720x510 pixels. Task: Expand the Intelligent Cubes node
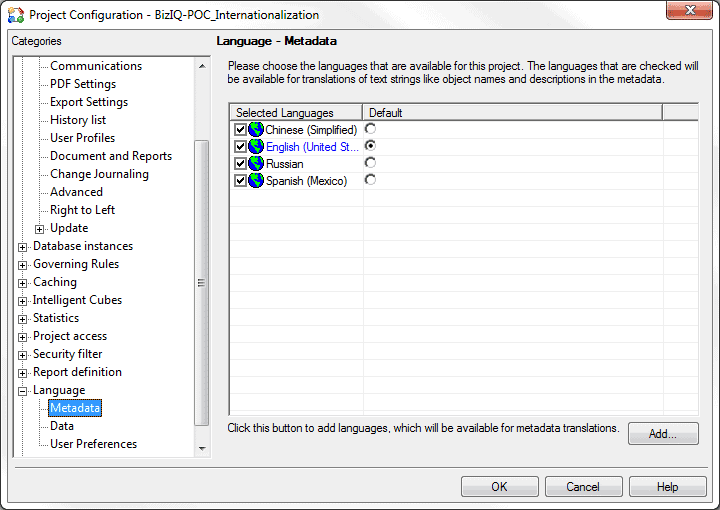coord(22,301)
